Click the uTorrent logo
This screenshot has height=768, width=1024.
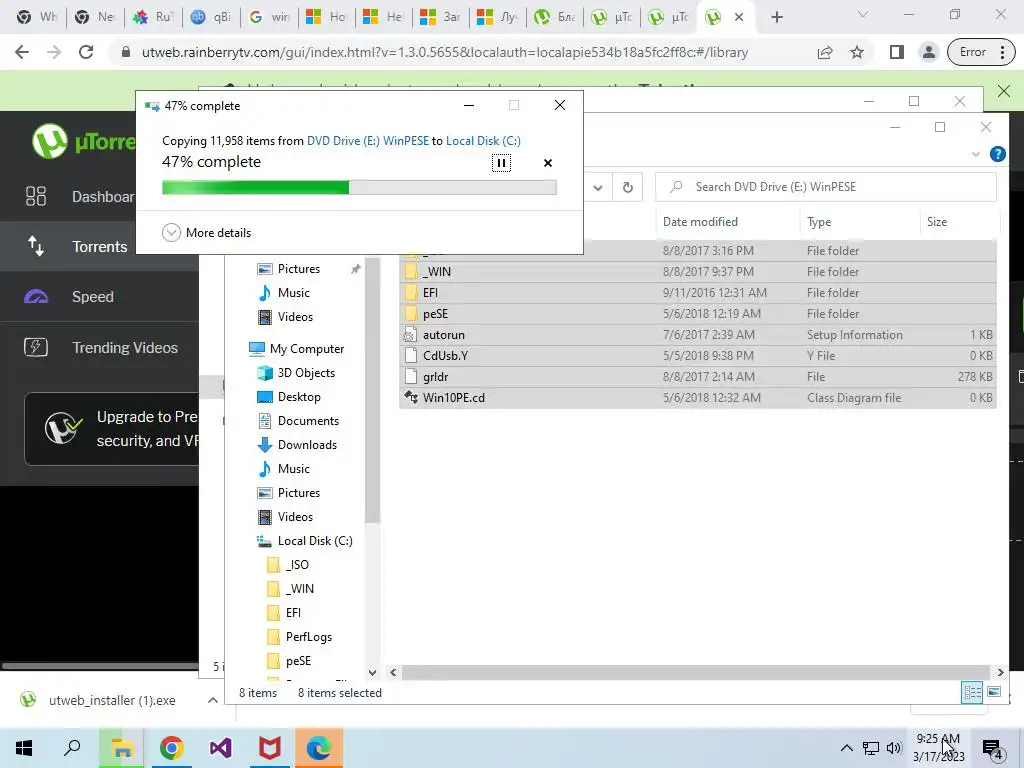point(83,141)
